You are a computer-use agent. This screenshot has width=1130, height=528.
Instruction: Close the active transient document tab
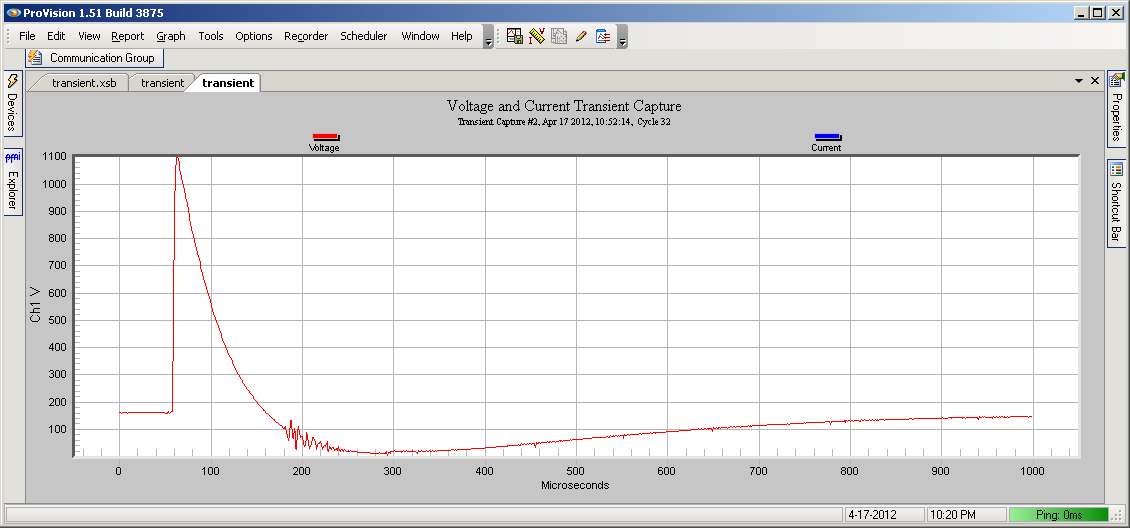[x=1095, y=81]
